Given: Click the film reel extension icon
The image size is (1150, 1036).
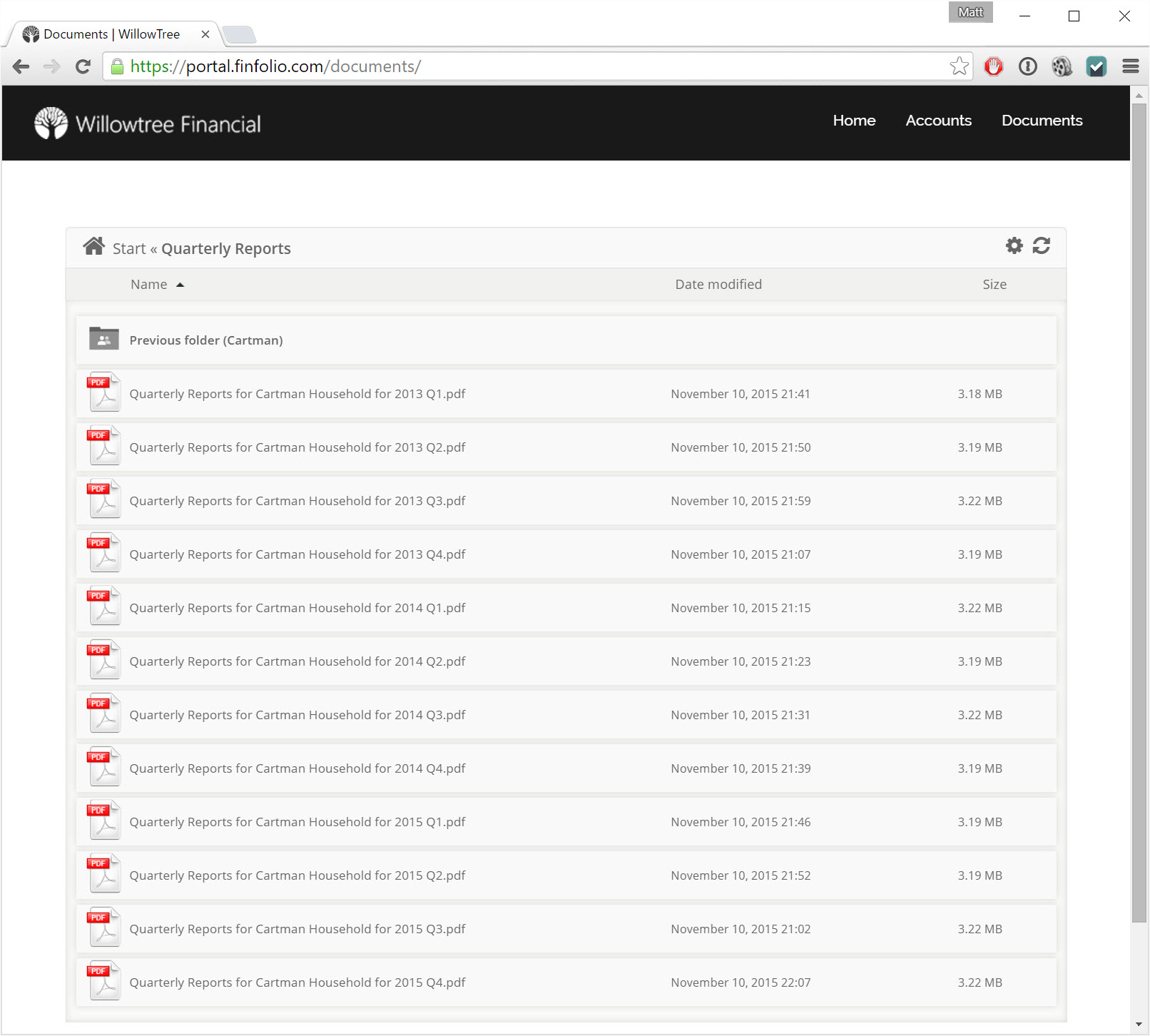Looking at the screenshot, I should pos(1062,66).
